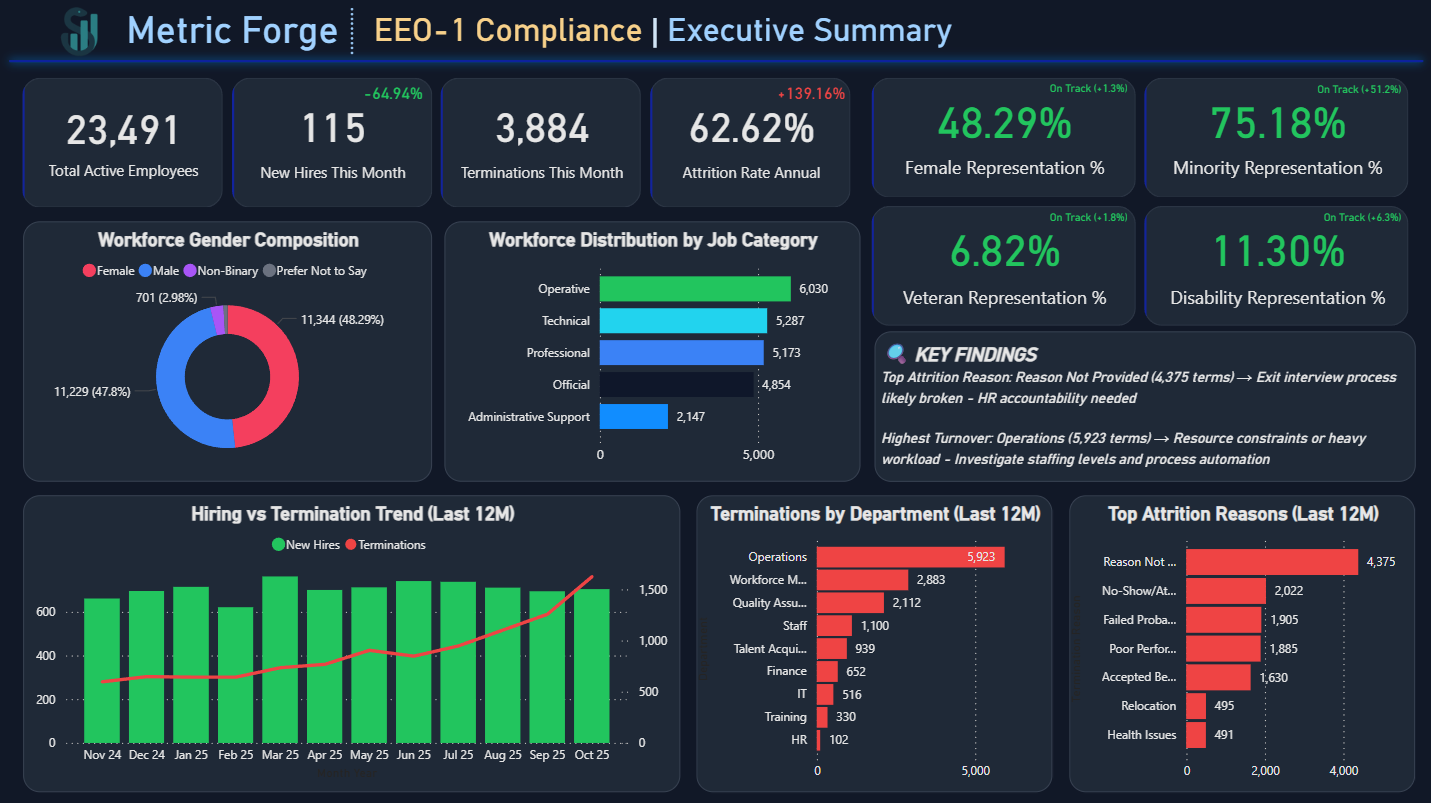
Task: Toggle the Non-Binary legend item
Action: click(x=220, y=271)
